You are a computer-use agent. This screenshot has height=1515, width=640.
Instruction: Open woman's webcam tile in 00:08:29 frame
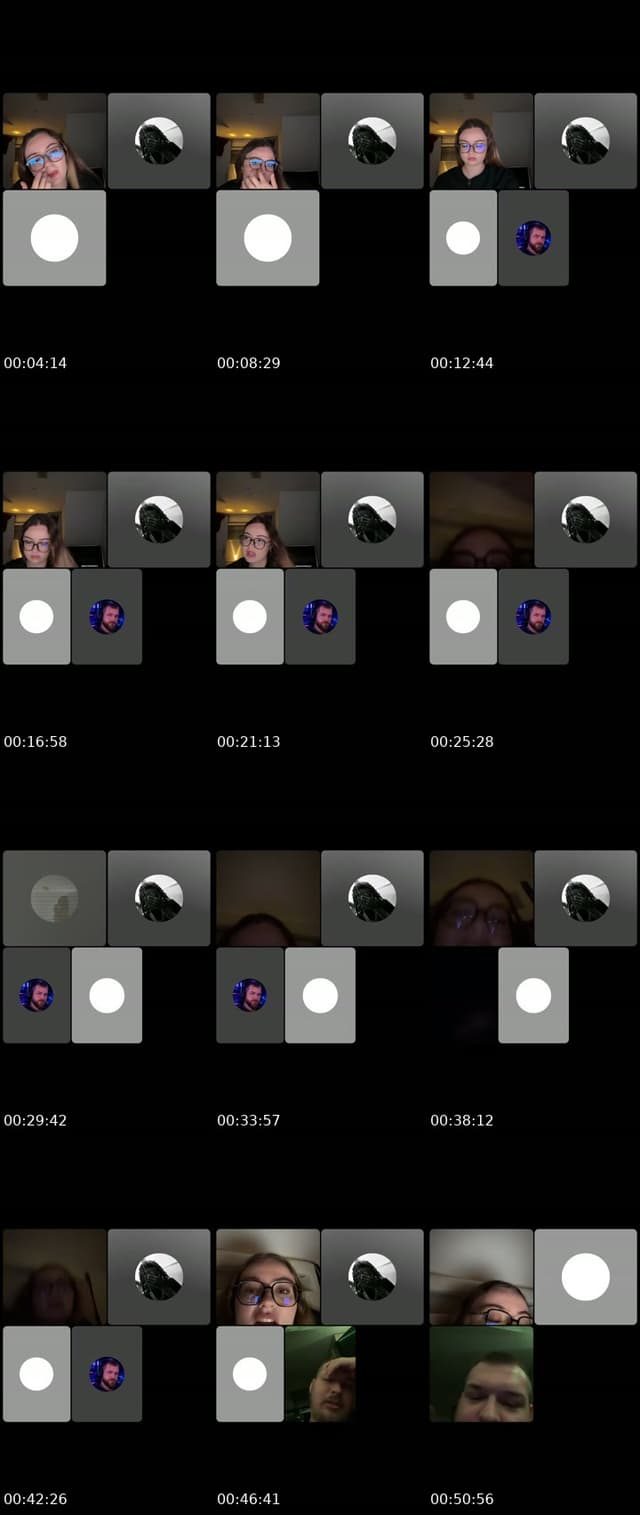point(268,141)
